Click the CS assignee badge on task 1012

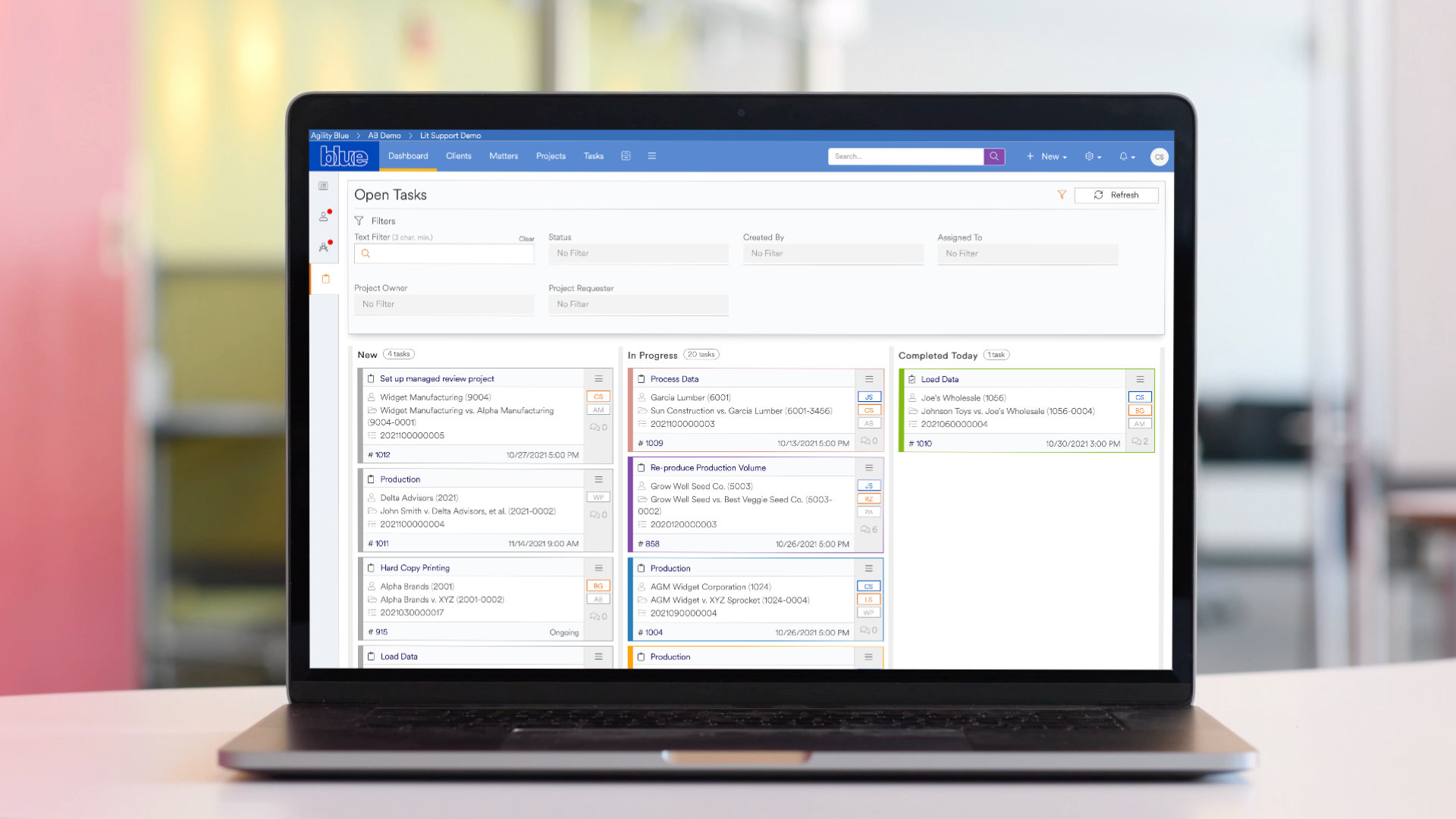click(598, 397)
